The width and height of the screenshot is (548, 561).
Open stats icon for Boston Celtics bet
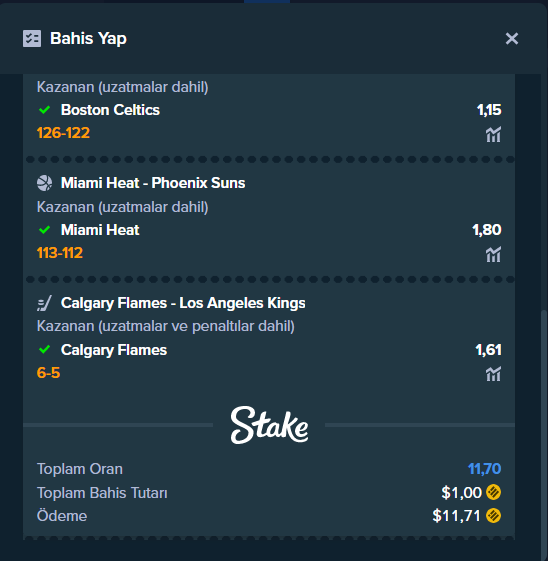click(x=493, y=135)
